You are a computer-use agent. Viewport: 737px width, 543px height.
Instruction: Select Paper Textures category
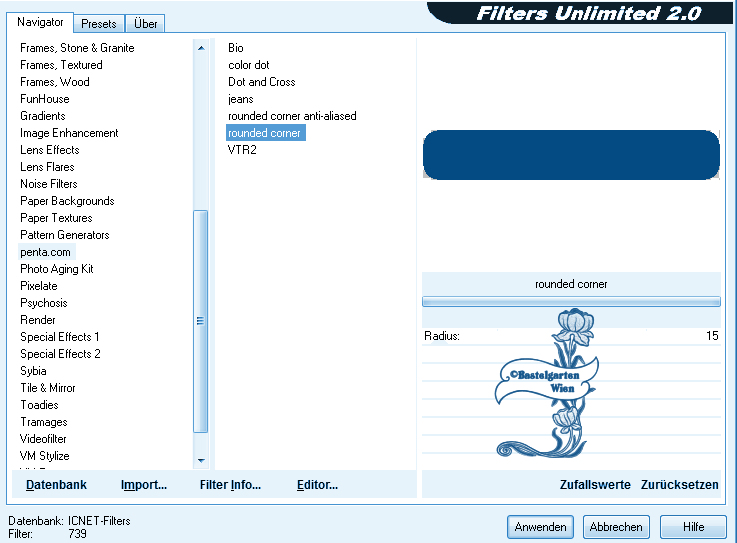pos(56,218)
